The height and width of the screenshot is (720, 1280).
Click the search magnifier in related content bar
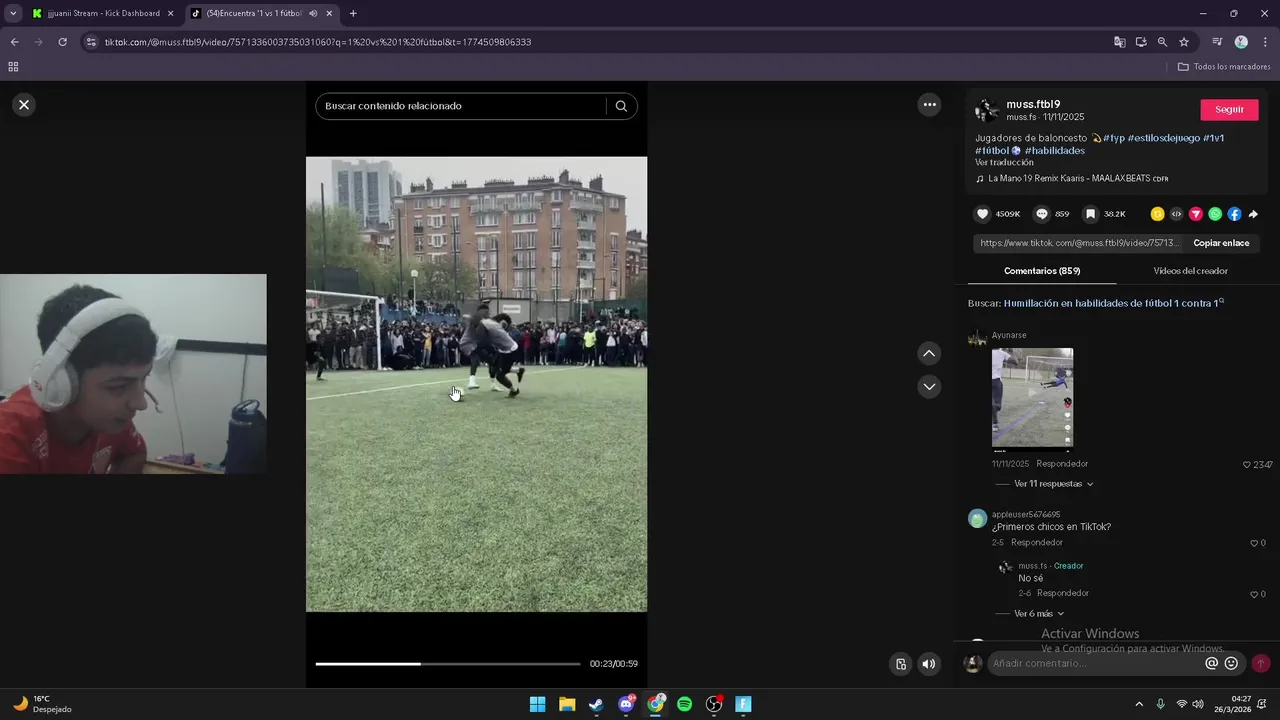[x=621, y=106]
